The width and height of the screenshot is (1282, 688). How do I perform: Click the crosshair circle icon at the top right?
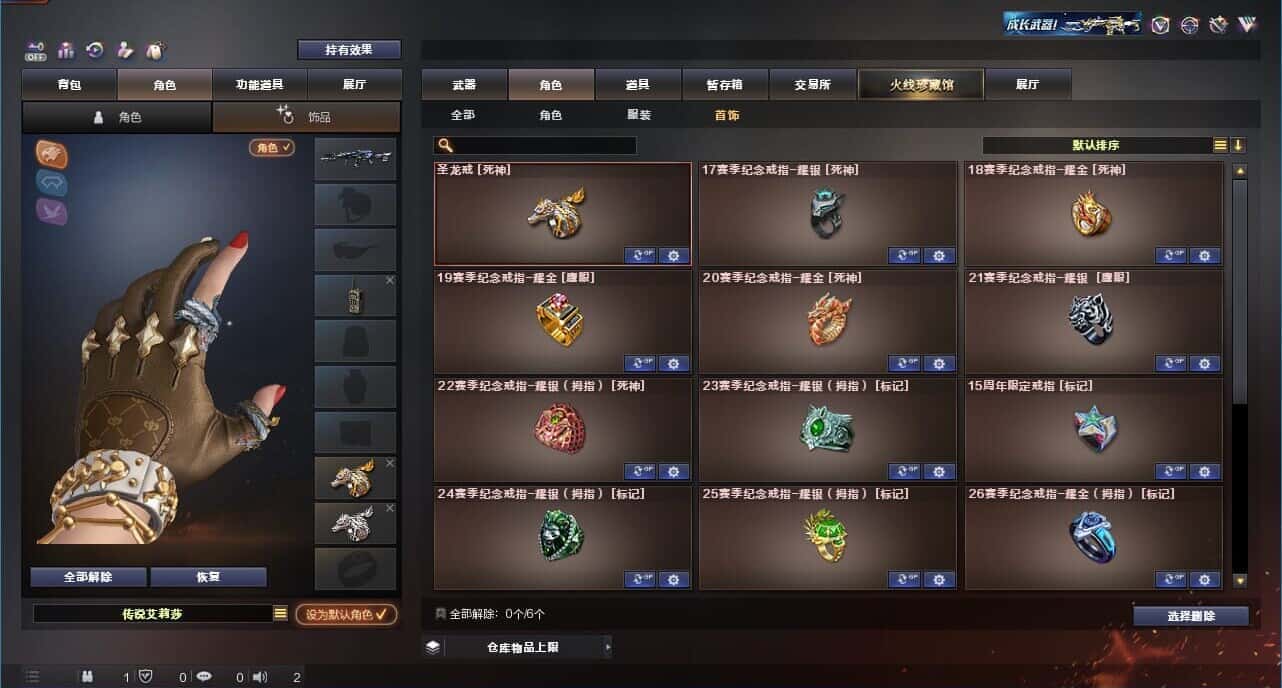point(1189,25)
